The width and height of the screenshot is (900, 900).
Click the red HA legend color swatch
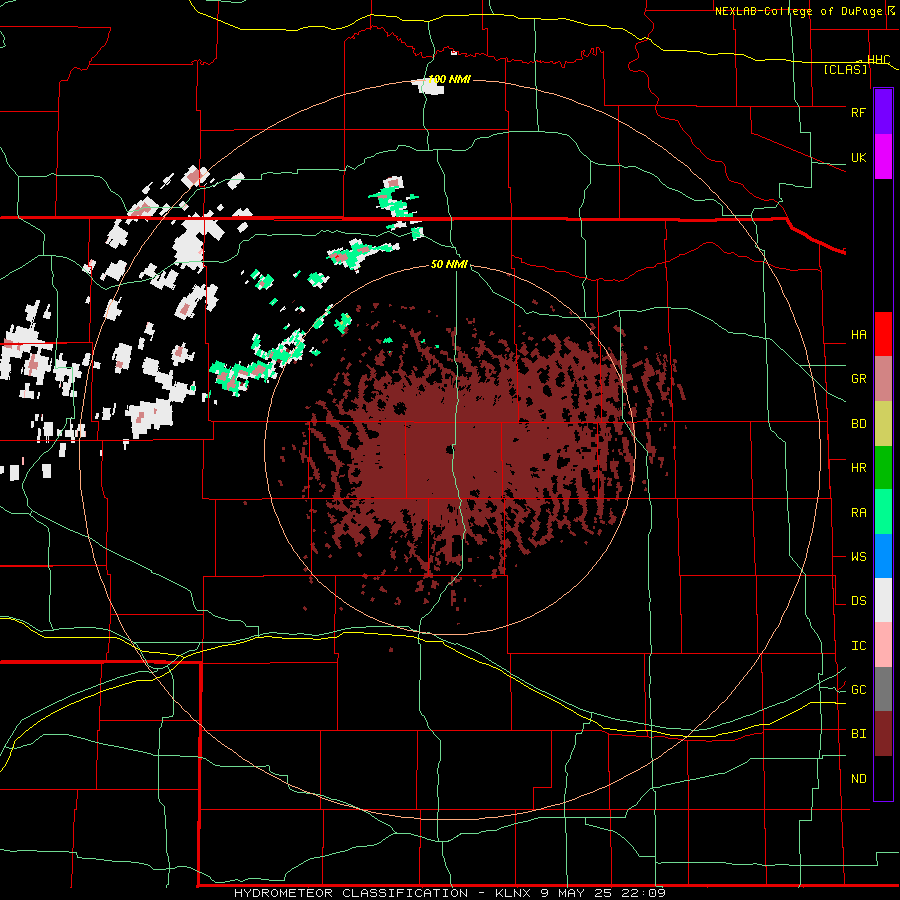click(883, 334)
